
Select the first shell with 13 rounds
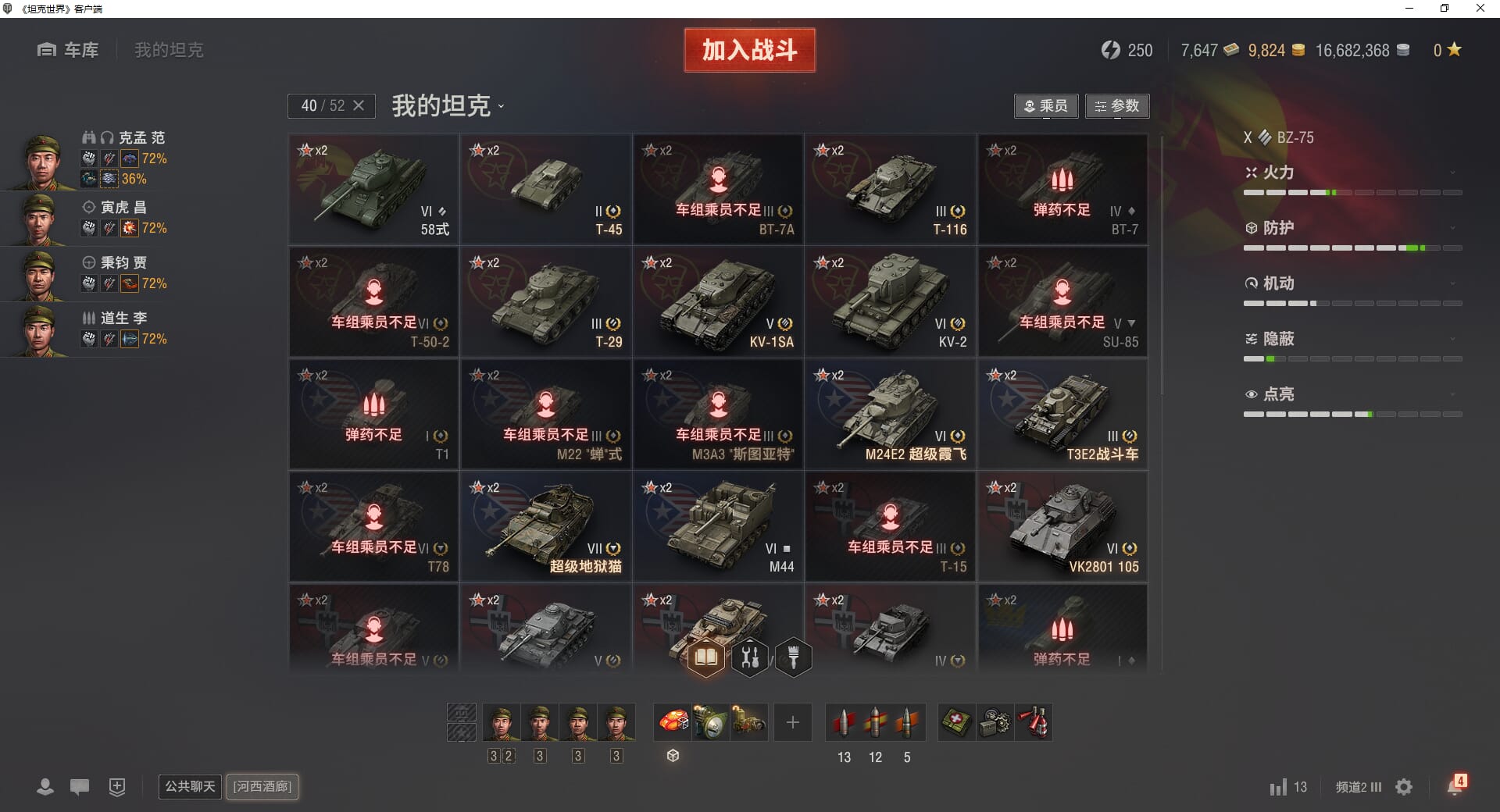click(844, 722)
